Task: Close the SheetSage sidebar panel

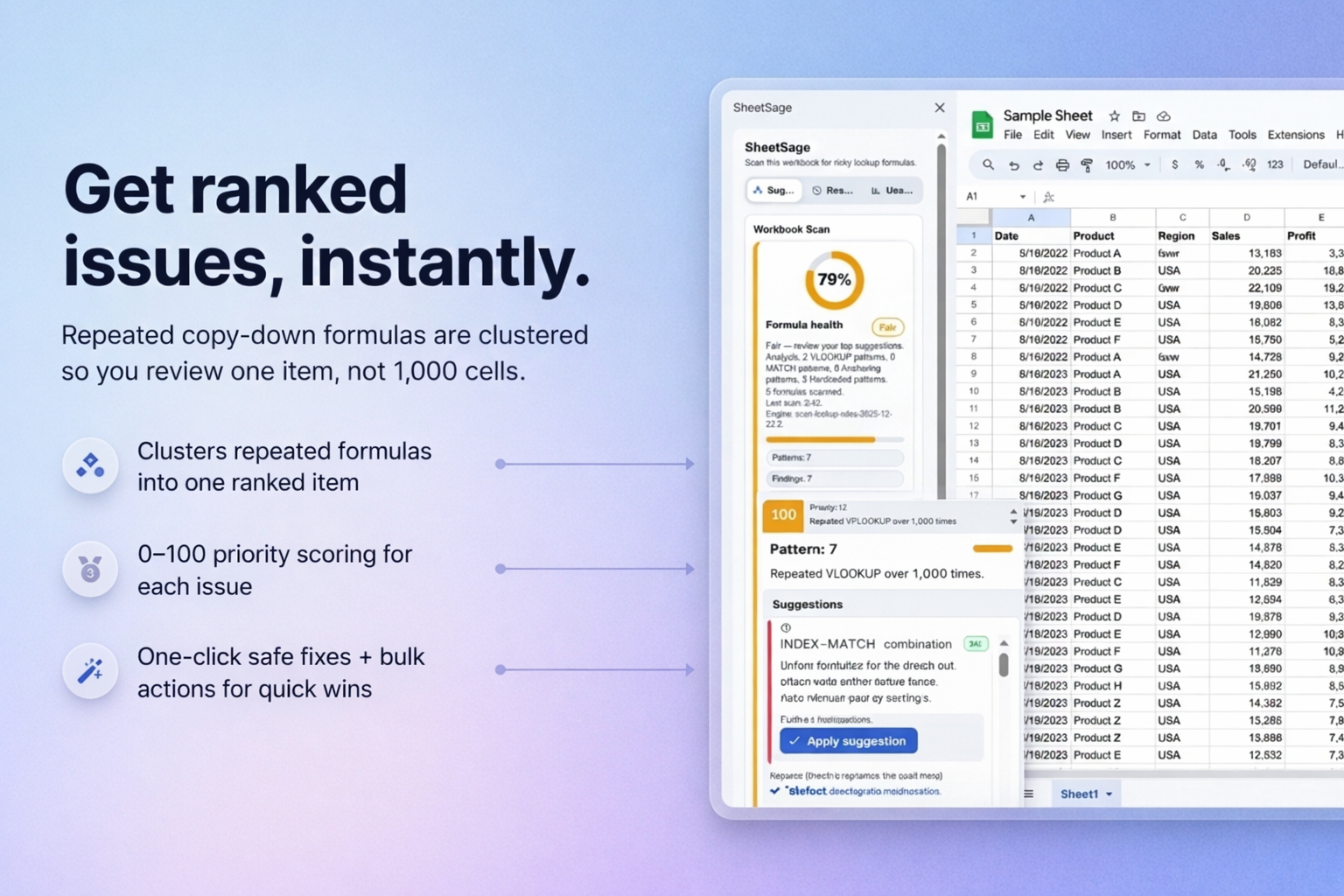Action: point(940,108)
